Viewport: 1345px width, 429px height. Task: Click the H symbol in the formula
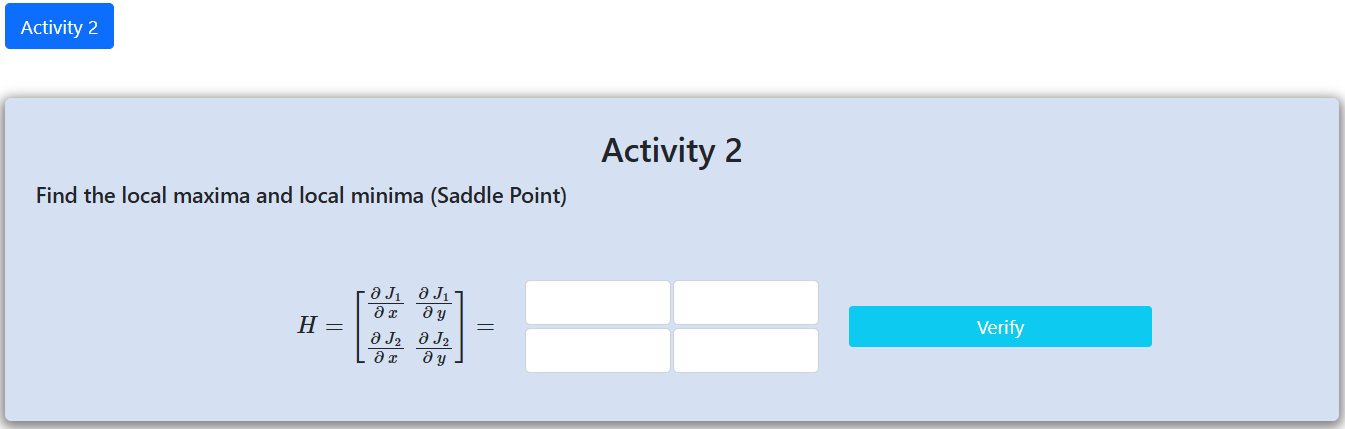307,326
